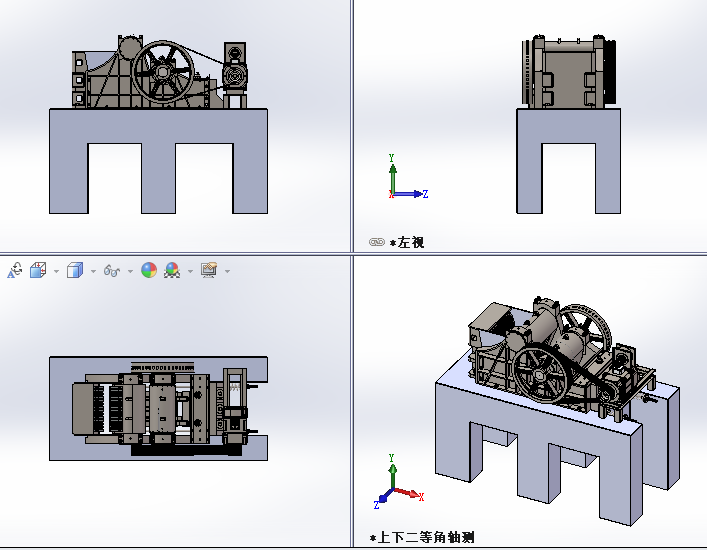Expand the Apply Scene dropdown arrow
This screenshot has height=550, width=707.
(x=190, y=271)
